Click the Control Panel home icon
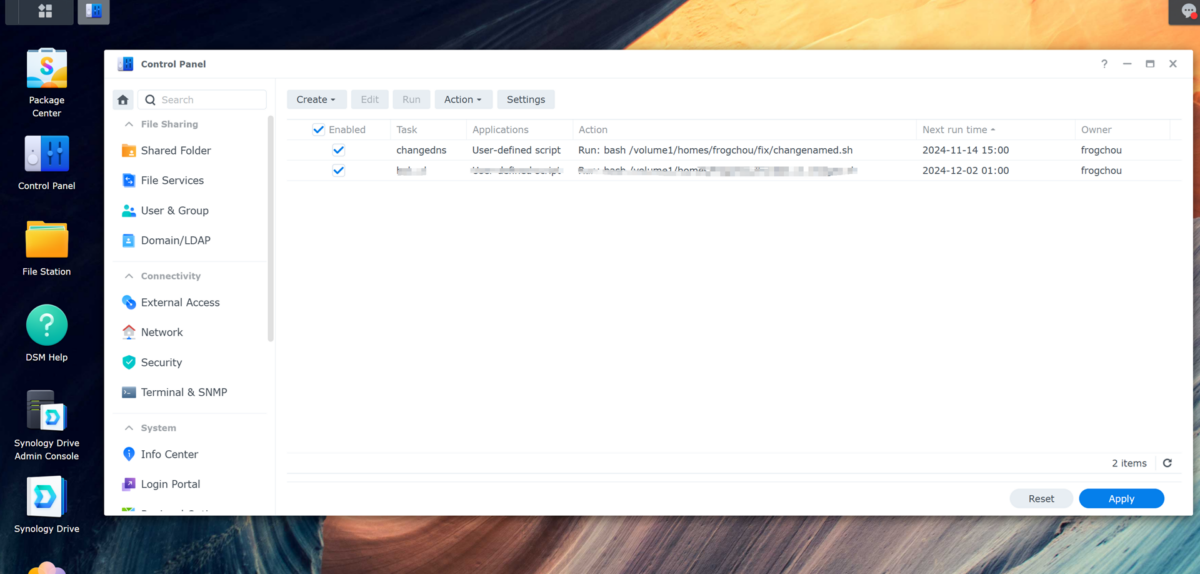Viewport: 1200px width, 574px height. pyautogui.click(x=122, y=100)
